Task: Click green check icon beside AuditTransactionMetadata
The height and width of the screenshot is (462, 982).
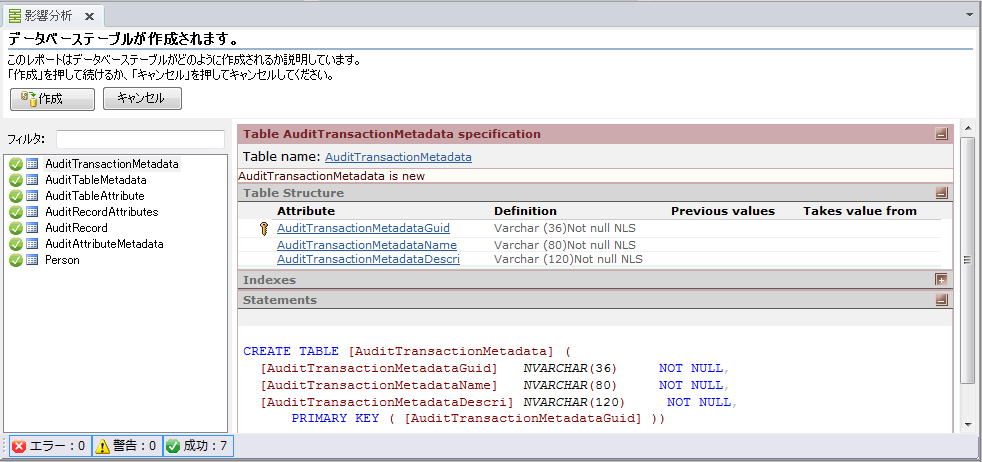Action: pyautogui.click(x=16, y=164)
